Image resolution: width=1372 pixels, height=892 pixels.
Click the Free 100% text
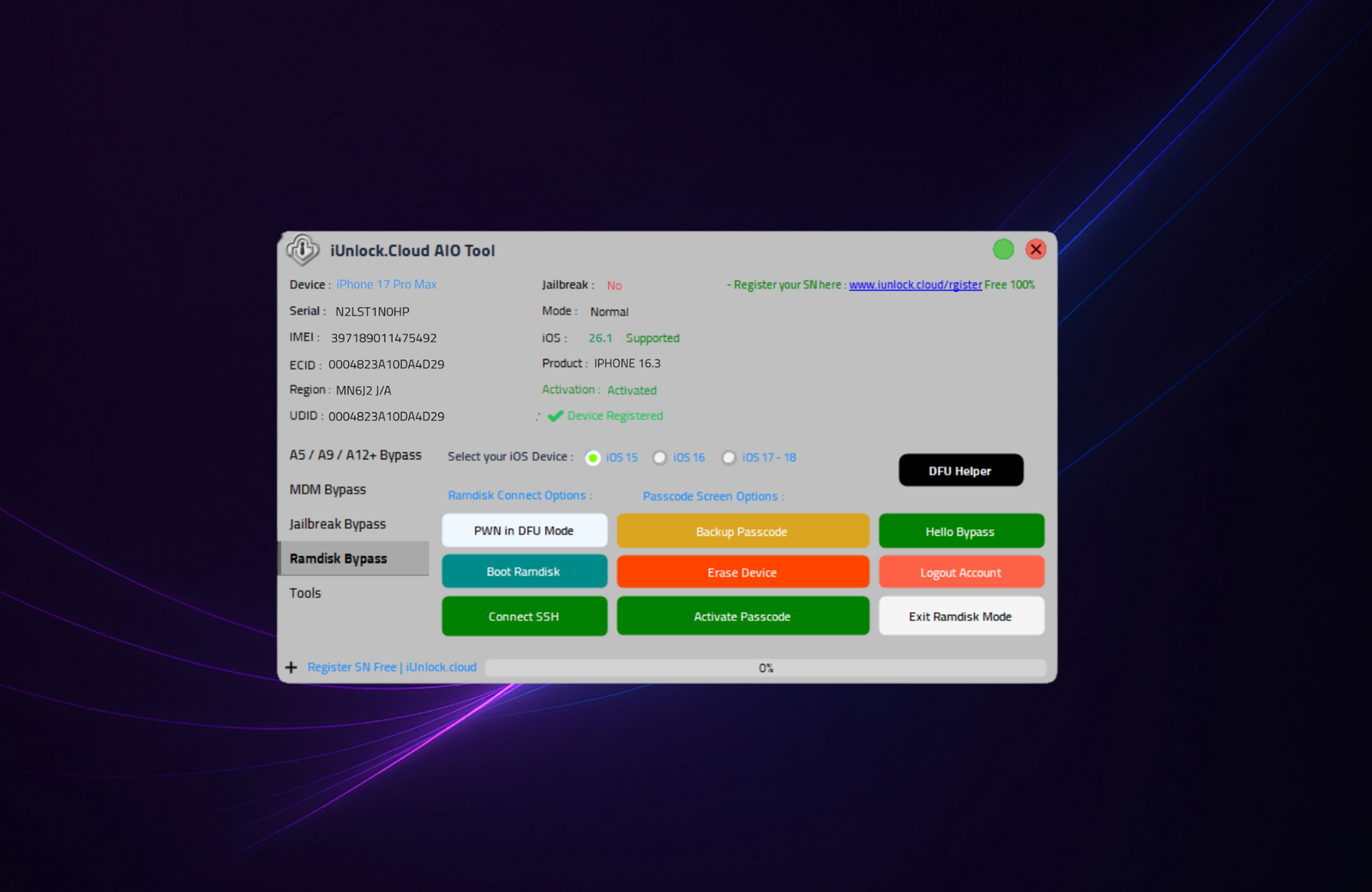tap(1009, 285)
